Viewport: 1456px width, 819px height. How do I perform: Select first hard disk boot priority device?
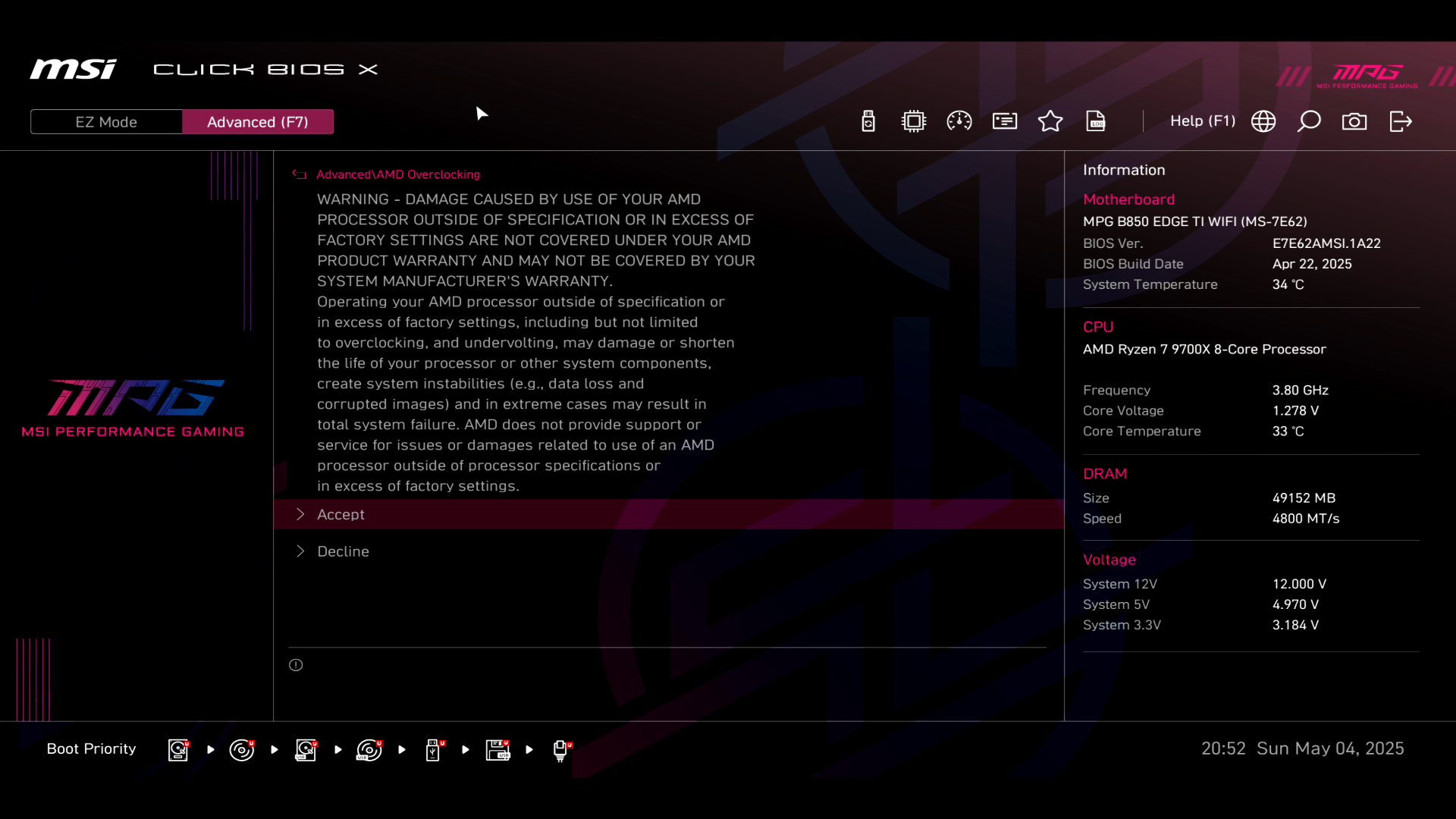[x=178, y=749]
